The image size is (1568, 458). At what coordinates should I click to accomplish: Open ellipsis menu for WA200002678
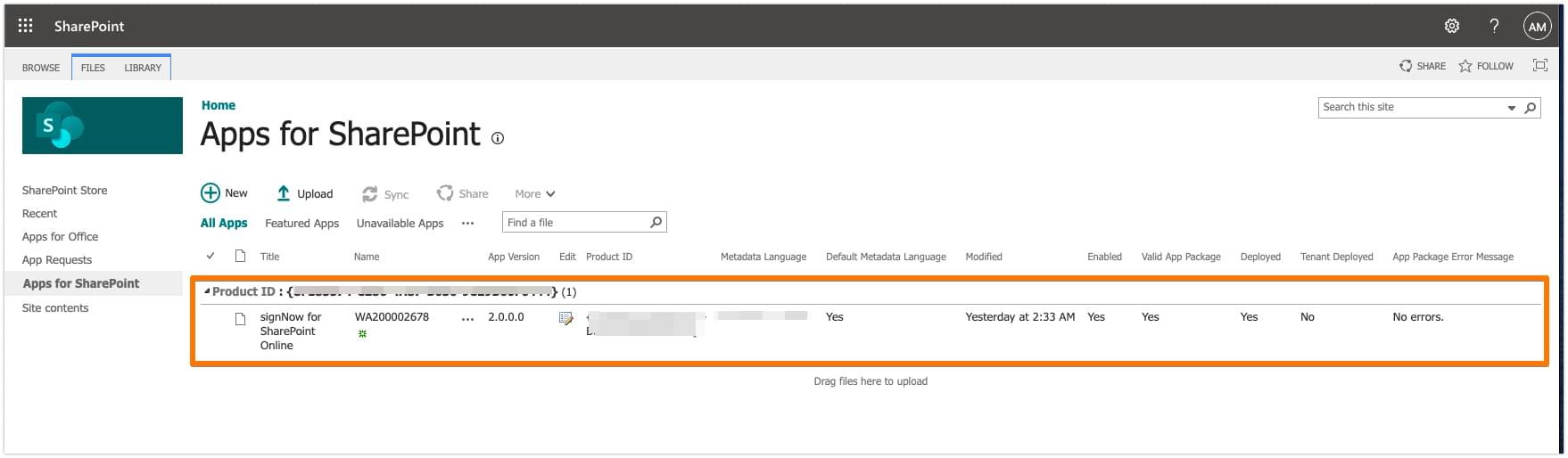pyautogui.click(x=467, y=318)
